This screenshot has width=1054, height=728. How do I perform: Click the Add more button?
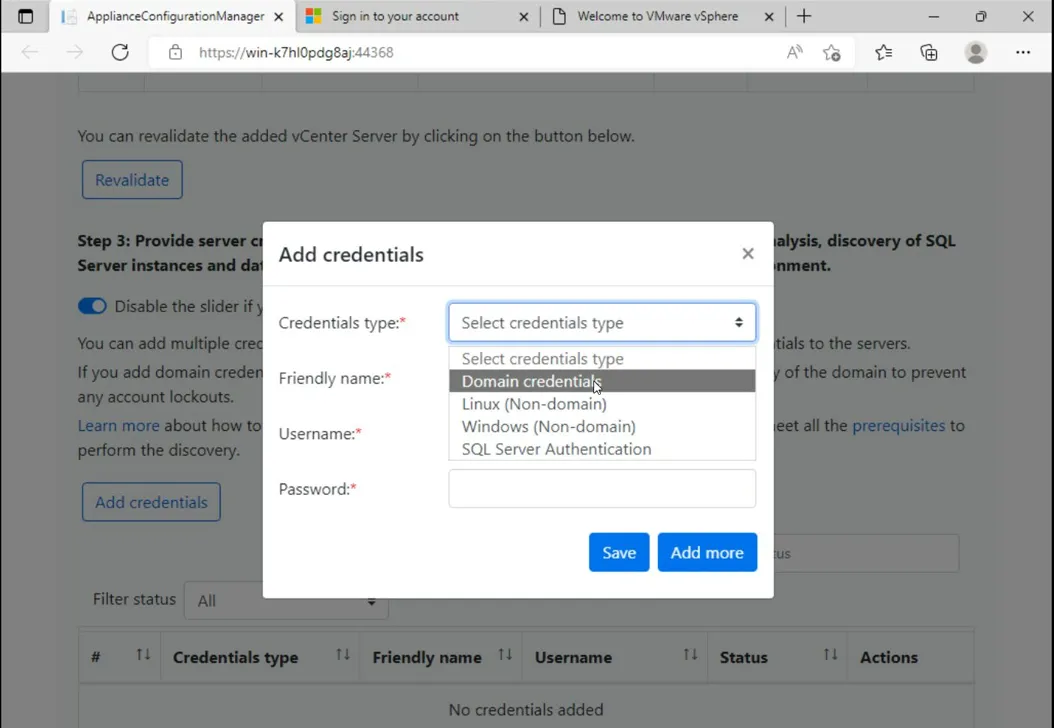coord(707,553)
